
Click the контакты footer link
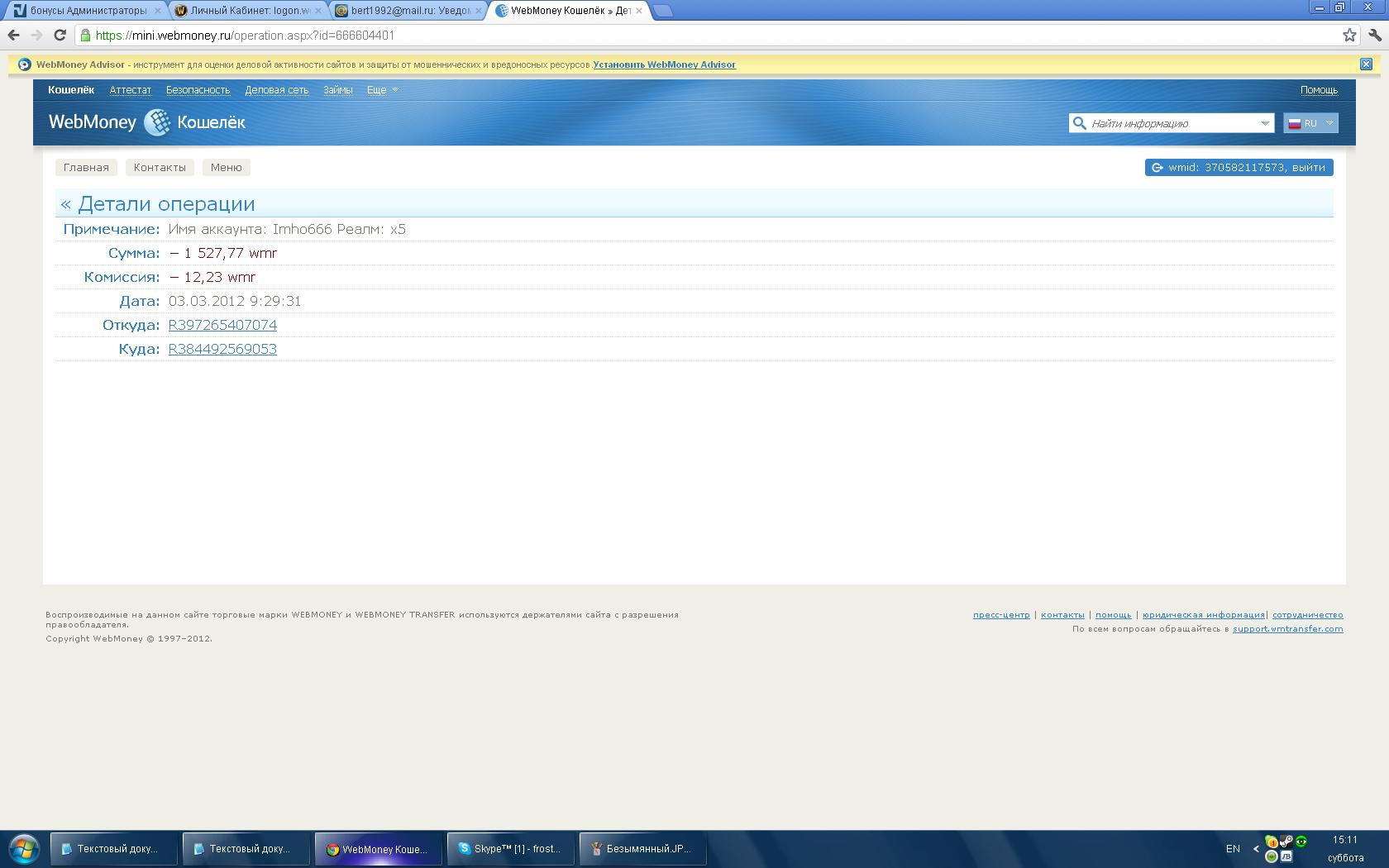click(x=1062, y=615)
